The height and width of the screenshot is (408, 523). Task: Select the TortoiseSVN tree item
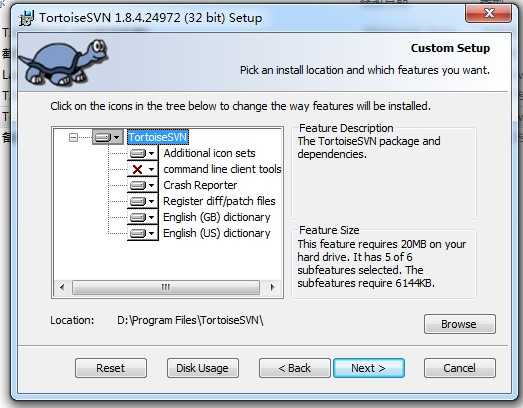tap(158, 137)
